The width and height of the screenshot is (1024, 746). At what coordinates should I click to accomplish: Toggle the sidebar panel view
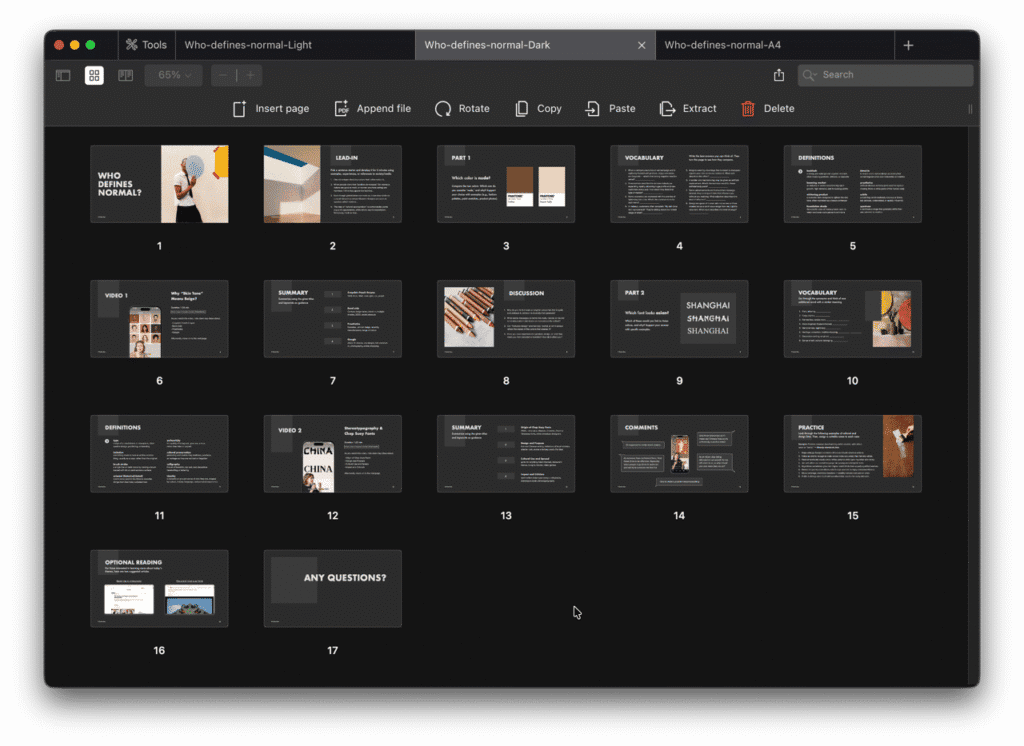pyautogui.click(x=63, y=75)
